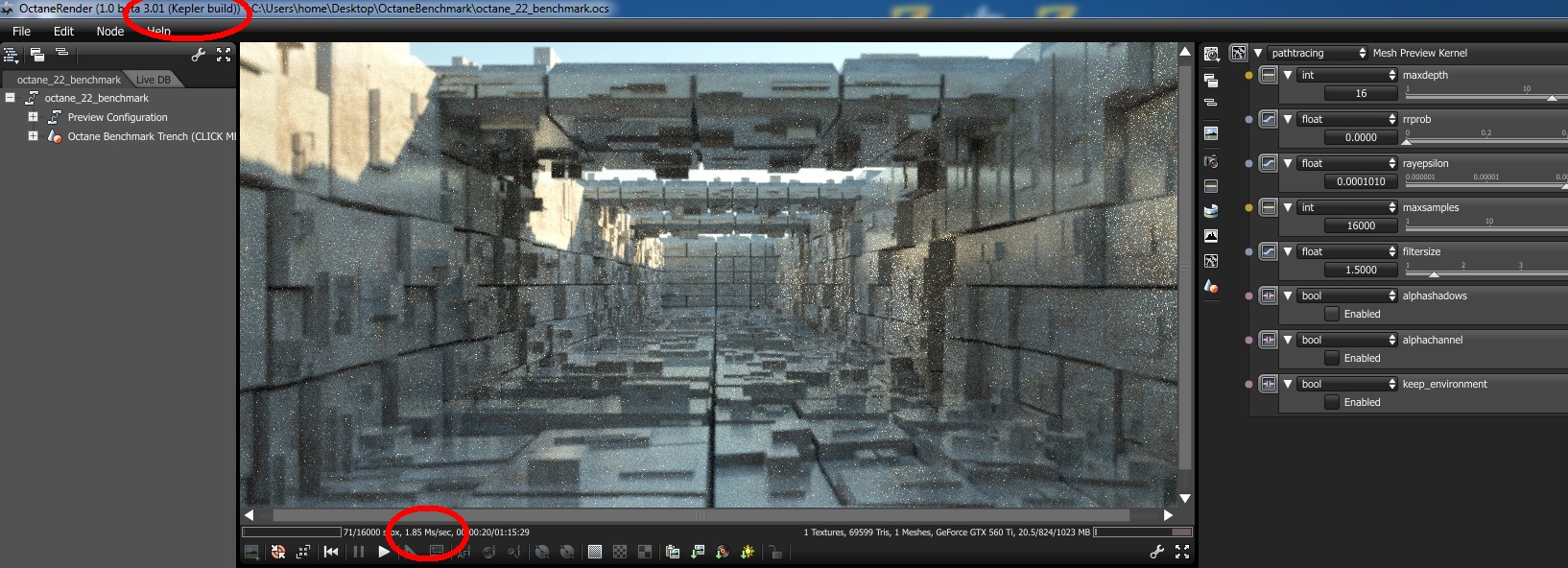Pause the render
Screen dimensions: 1568x568
pyautogui.click(x=358, y=552)
